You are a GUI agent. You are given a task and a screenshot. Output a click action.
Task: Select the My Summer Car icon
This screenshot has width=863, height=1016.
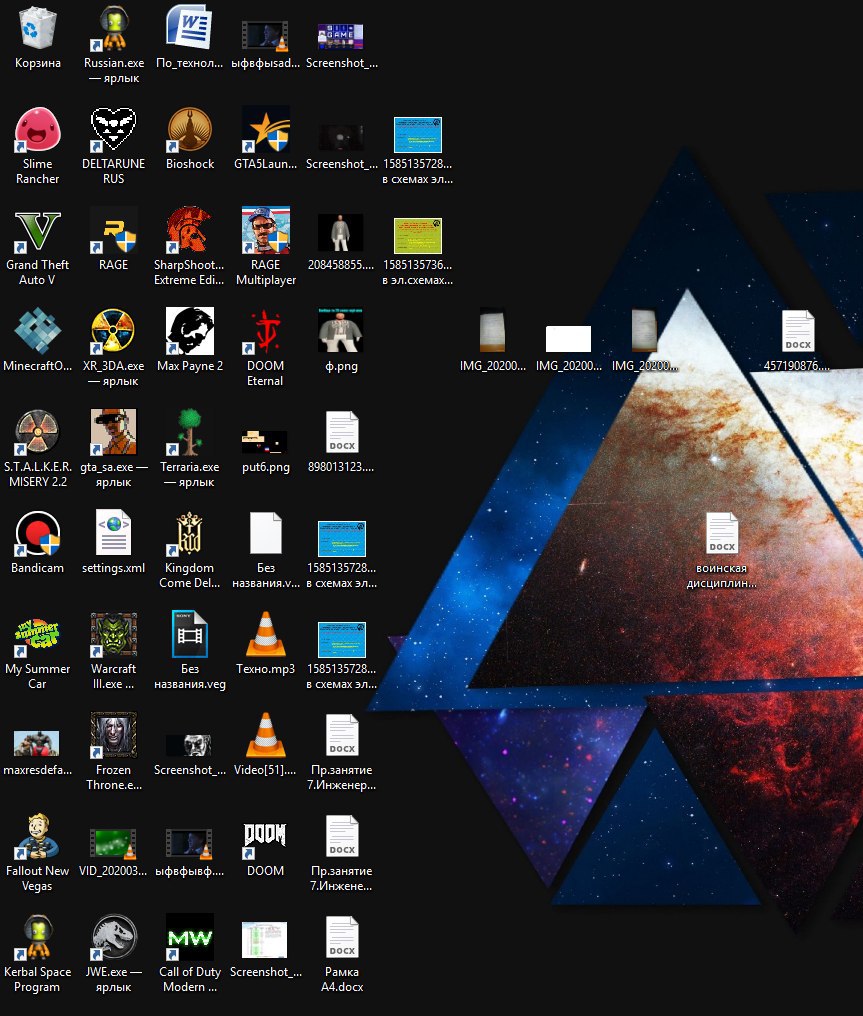[38, 635]
